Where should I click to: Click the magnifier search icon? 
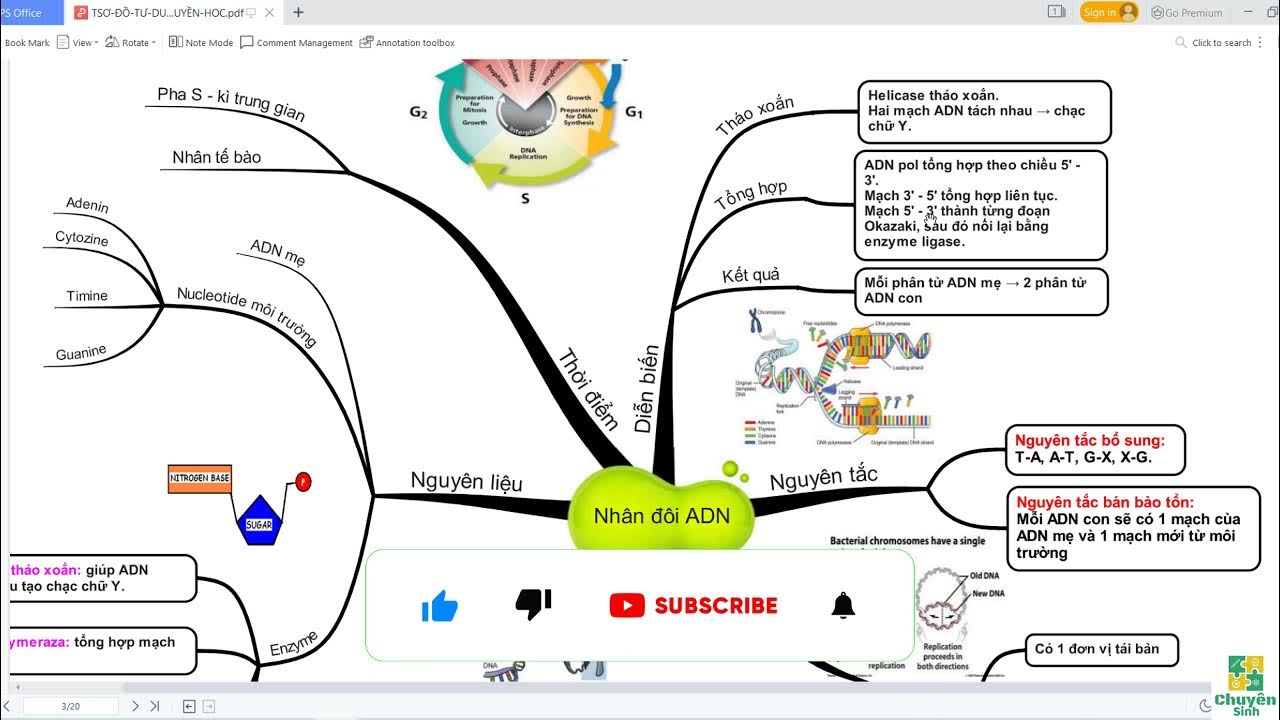click(1181, 43)
